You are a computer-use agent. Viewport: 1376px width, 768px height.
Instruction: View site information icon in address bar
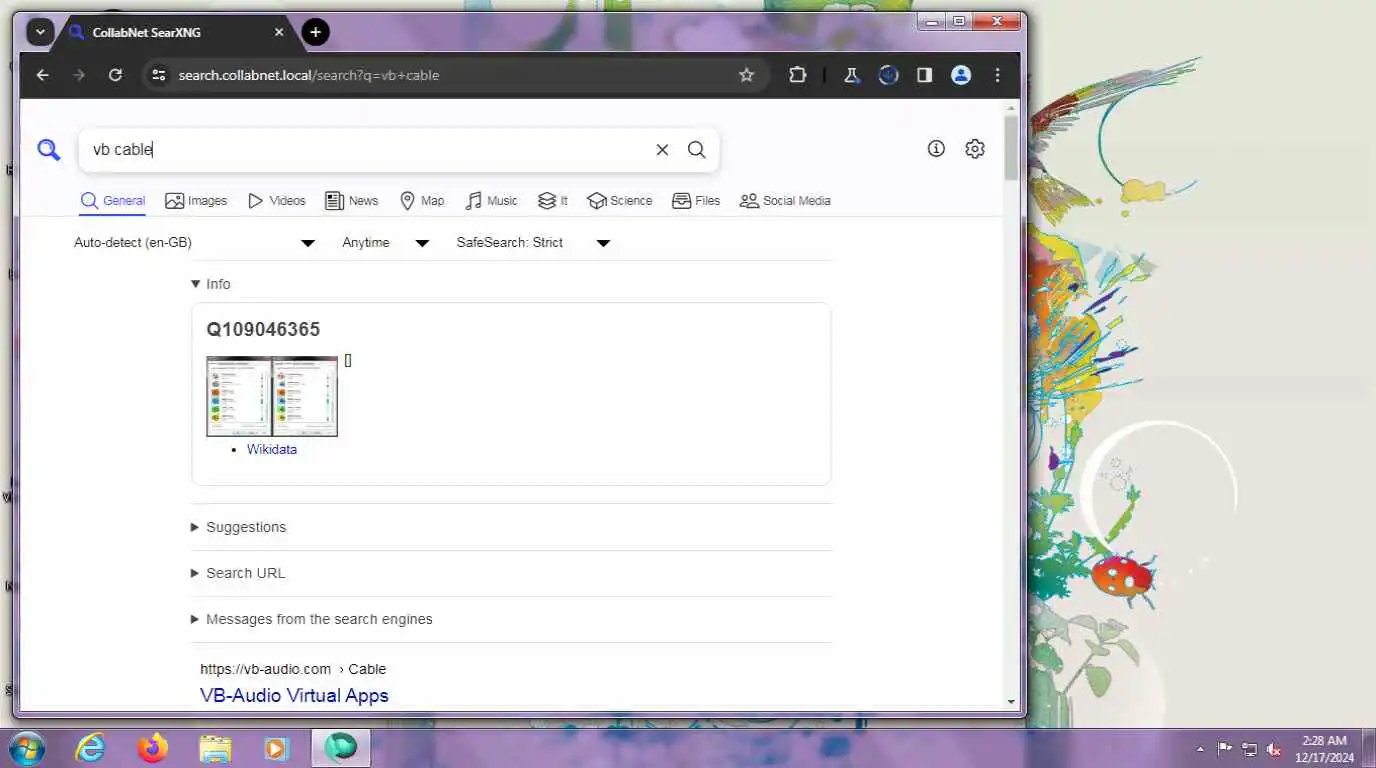(x=158, y=75)
